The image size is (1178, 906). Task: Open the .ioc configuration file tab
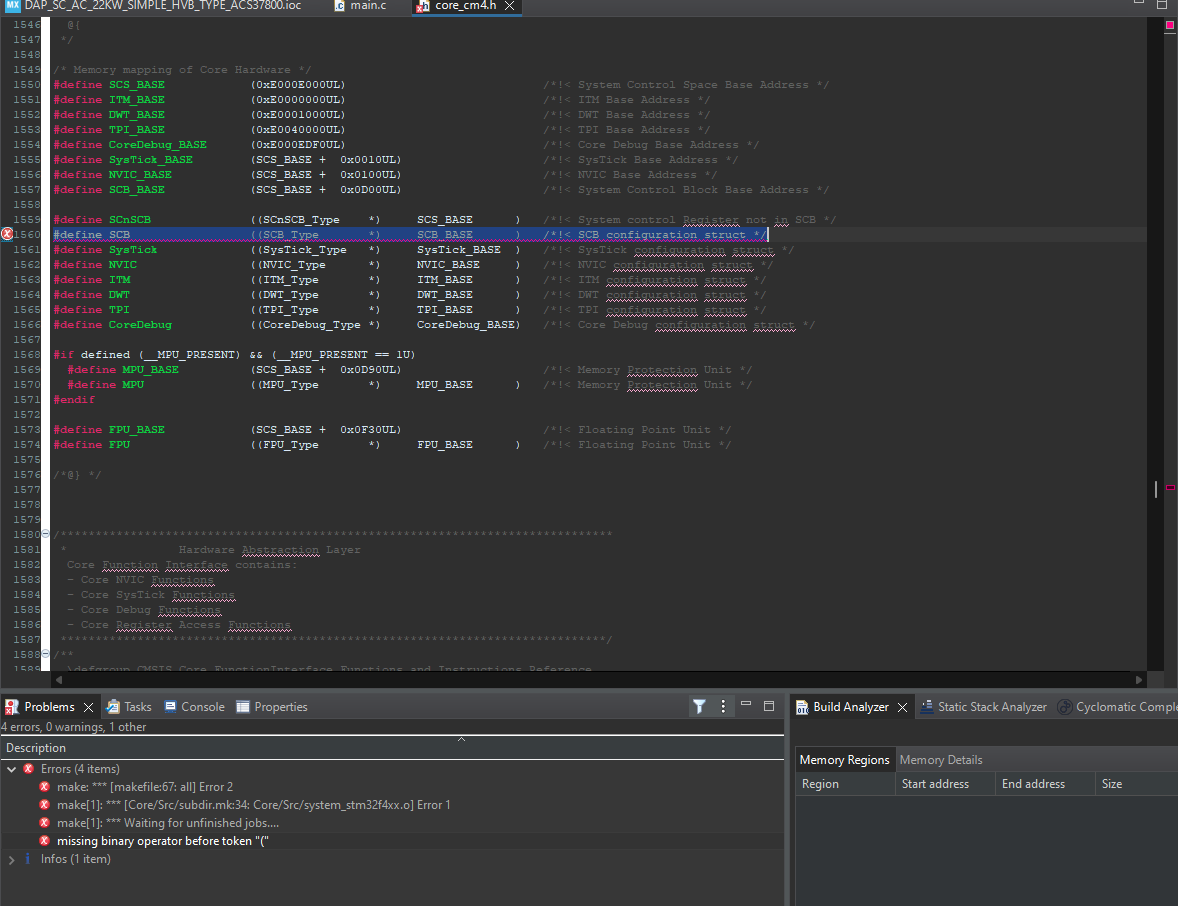point(160,6)
